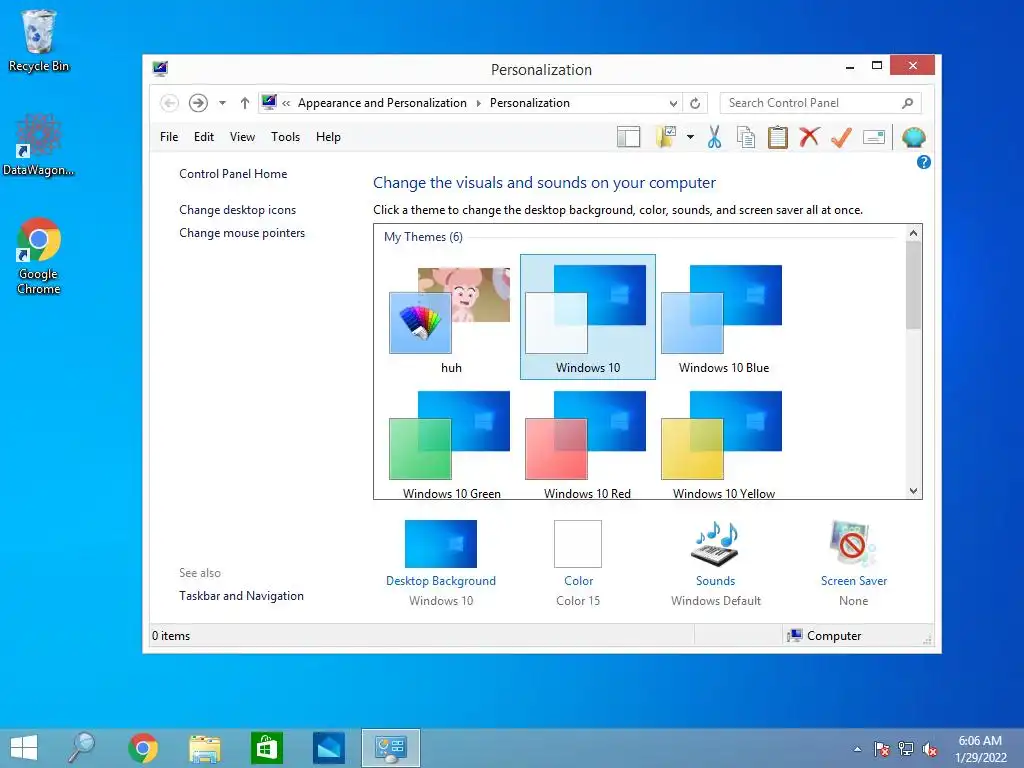
Task: Open Screen Saver settings
Action: (854, 563)
